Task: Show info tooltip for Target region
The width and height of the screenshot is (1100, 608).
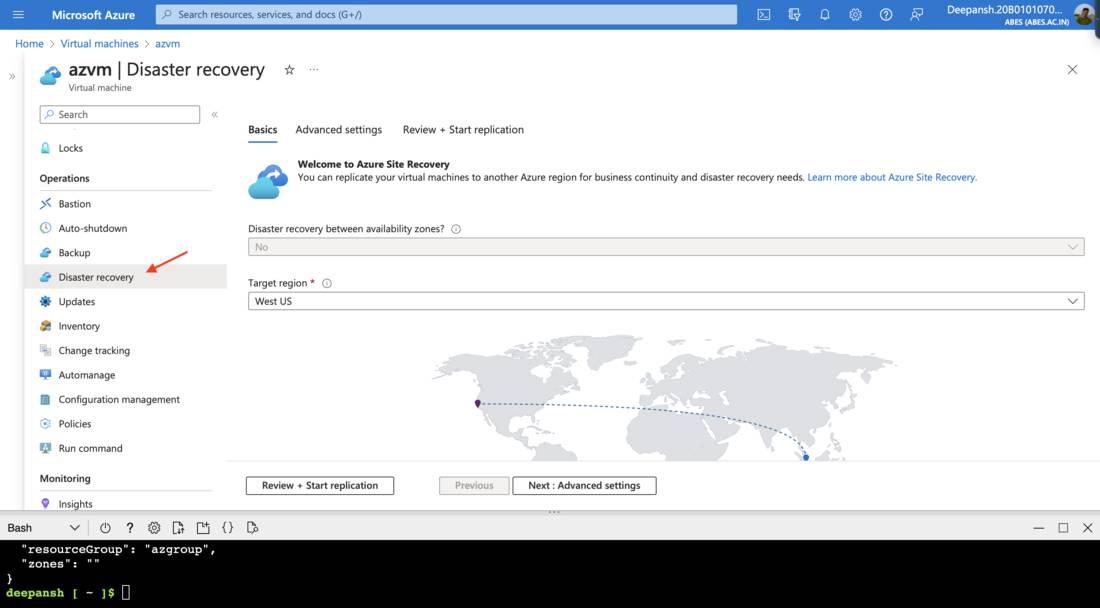Action: coord(327,283)
